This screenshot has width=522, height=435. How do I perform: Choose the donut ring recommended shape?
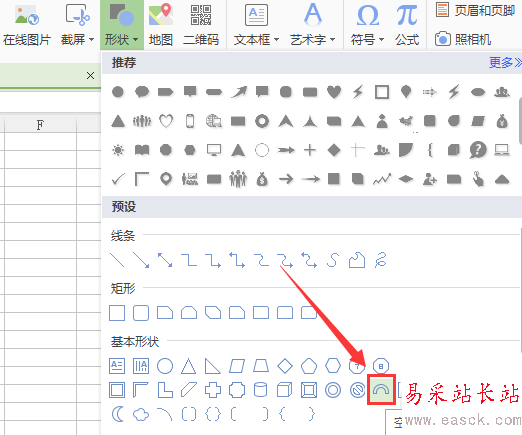pos(262,121)
